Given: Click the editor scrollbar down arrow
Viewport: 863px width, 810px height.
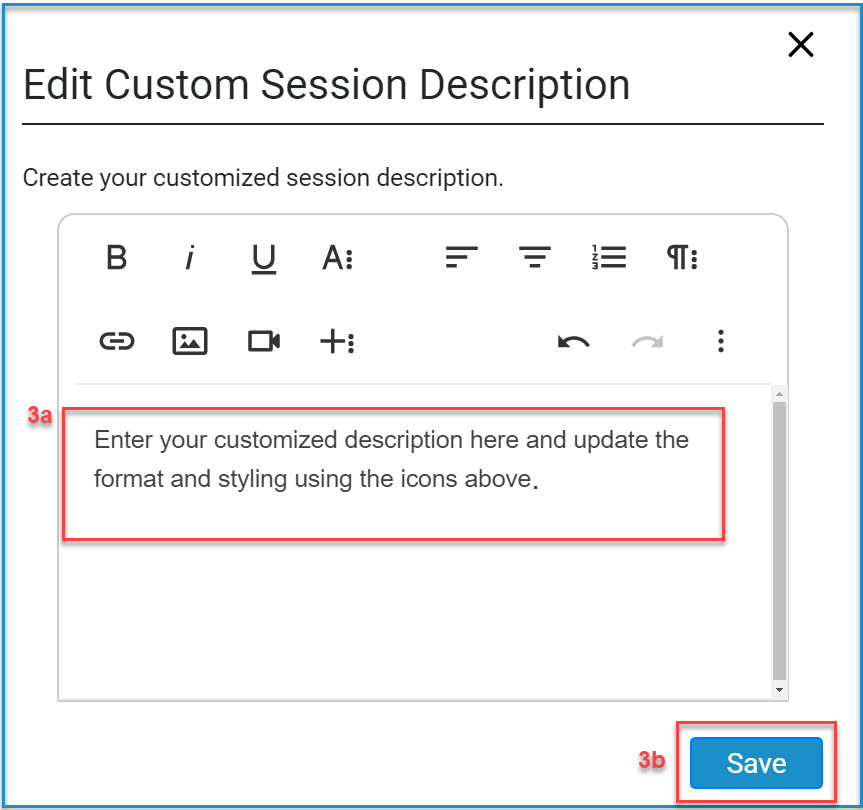Looking at the screenshot, I should point(779,689).
